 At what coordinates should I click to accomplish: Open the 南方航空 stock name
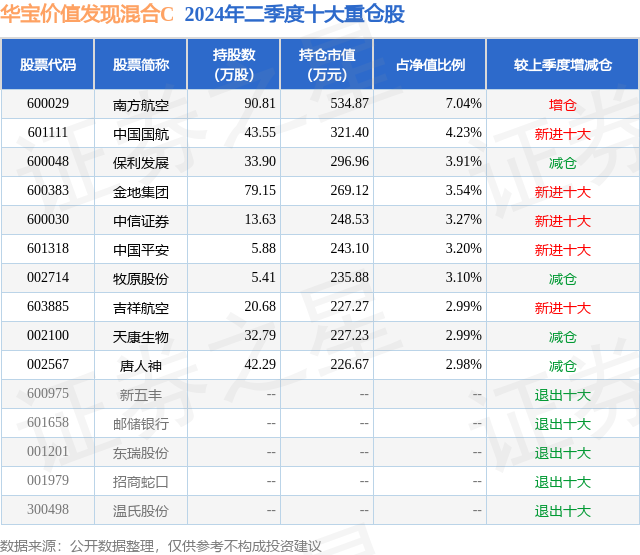(x=141, y=106)
